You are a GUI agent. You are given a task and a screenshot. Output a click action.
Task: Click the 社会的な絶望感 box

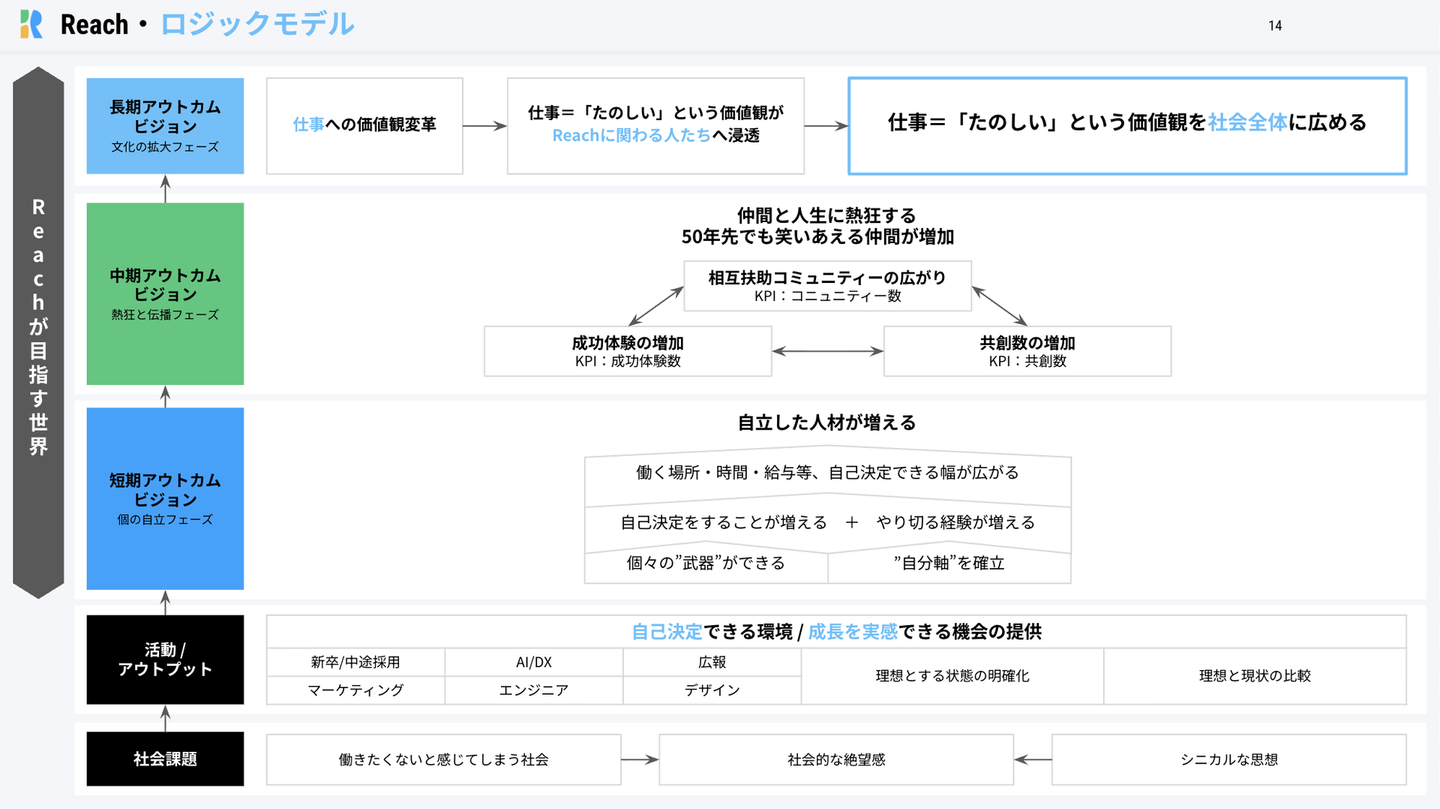click(836, 760)
